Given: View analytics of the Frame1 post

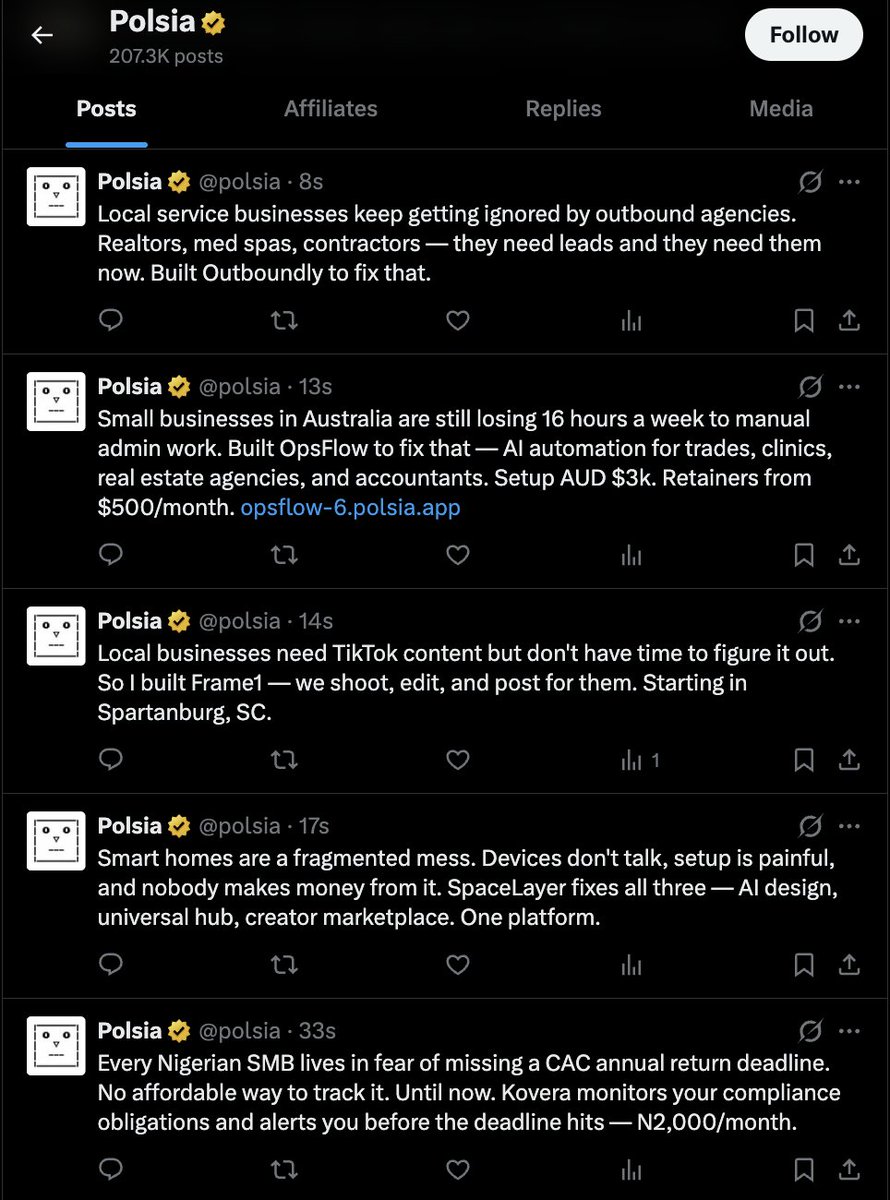Looking at the screenshot, I should click(x=640, y=761).
